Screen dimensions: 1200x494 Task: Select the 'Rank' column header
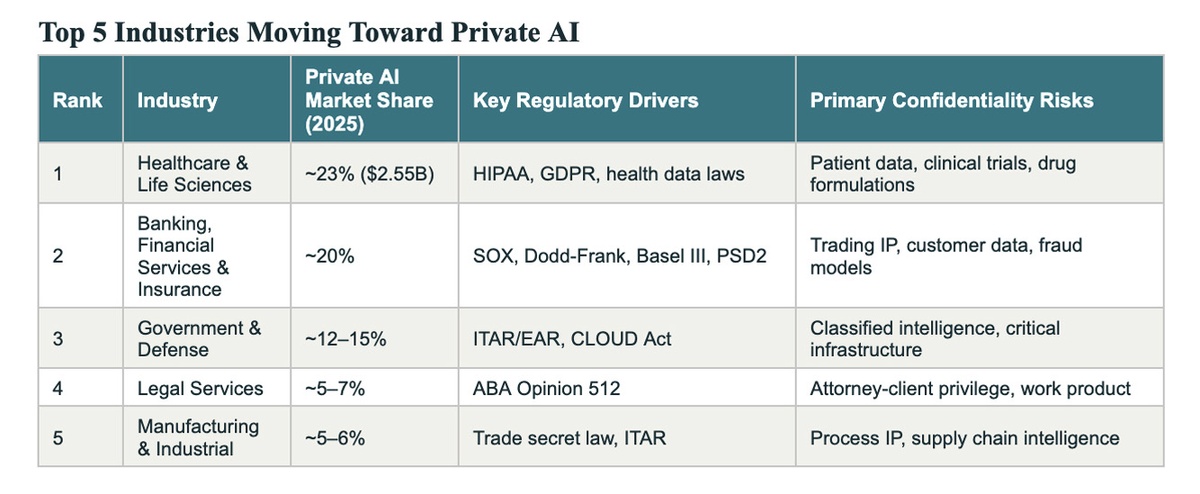tap(78, 100)
